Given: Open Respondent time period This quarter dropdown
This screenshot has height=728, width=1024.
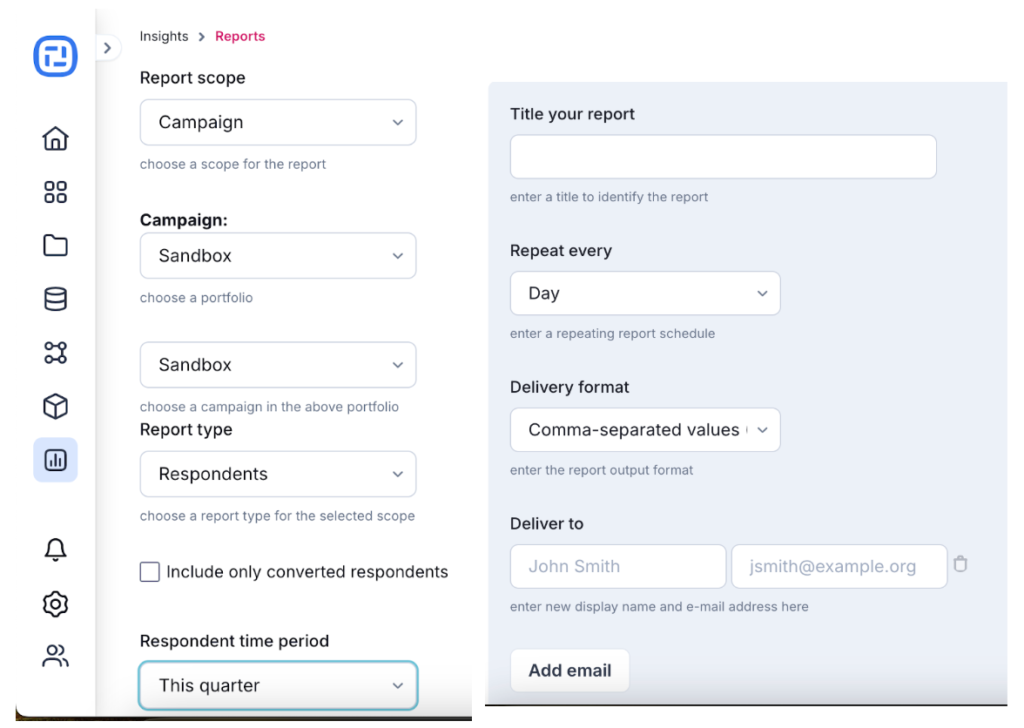Looking at the screenshot, I should 278,686.
